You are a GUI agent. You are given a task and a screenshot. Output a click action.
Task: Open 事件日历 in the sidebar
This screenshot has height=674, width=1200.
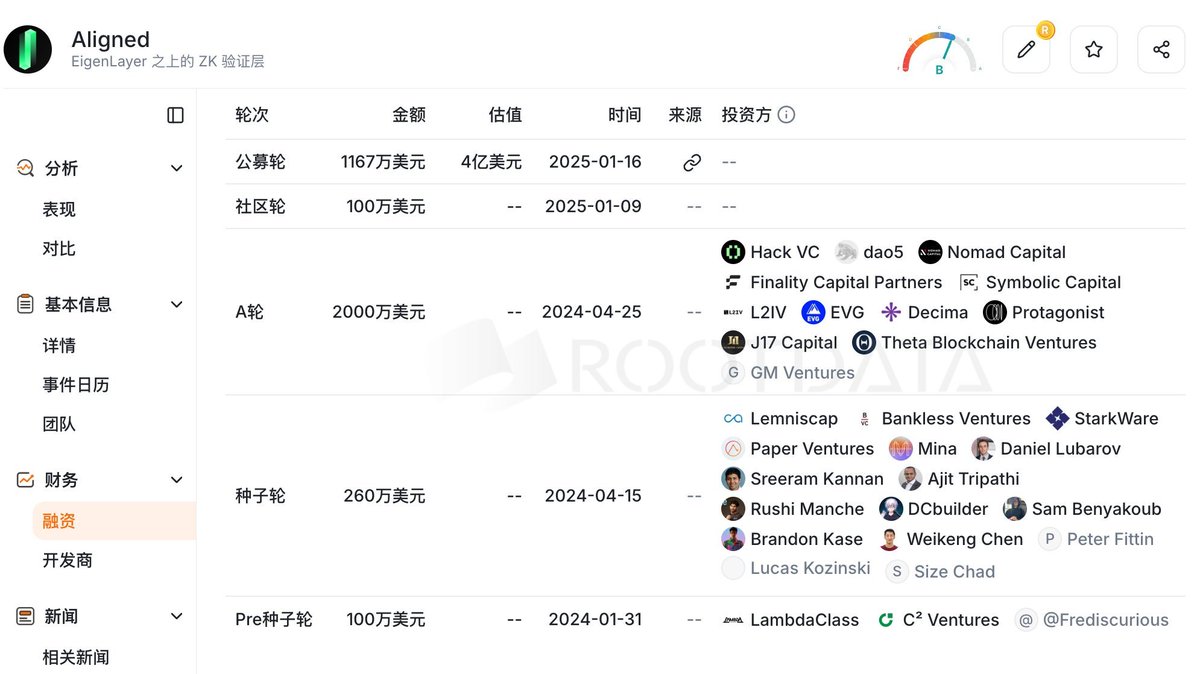76,384
